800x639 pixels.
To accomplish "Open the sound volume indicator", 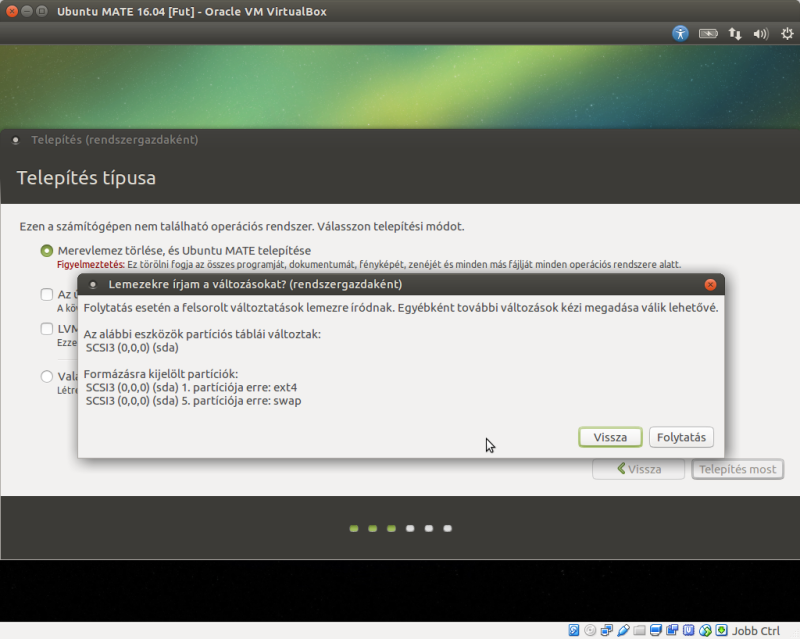I will (761, 34).
